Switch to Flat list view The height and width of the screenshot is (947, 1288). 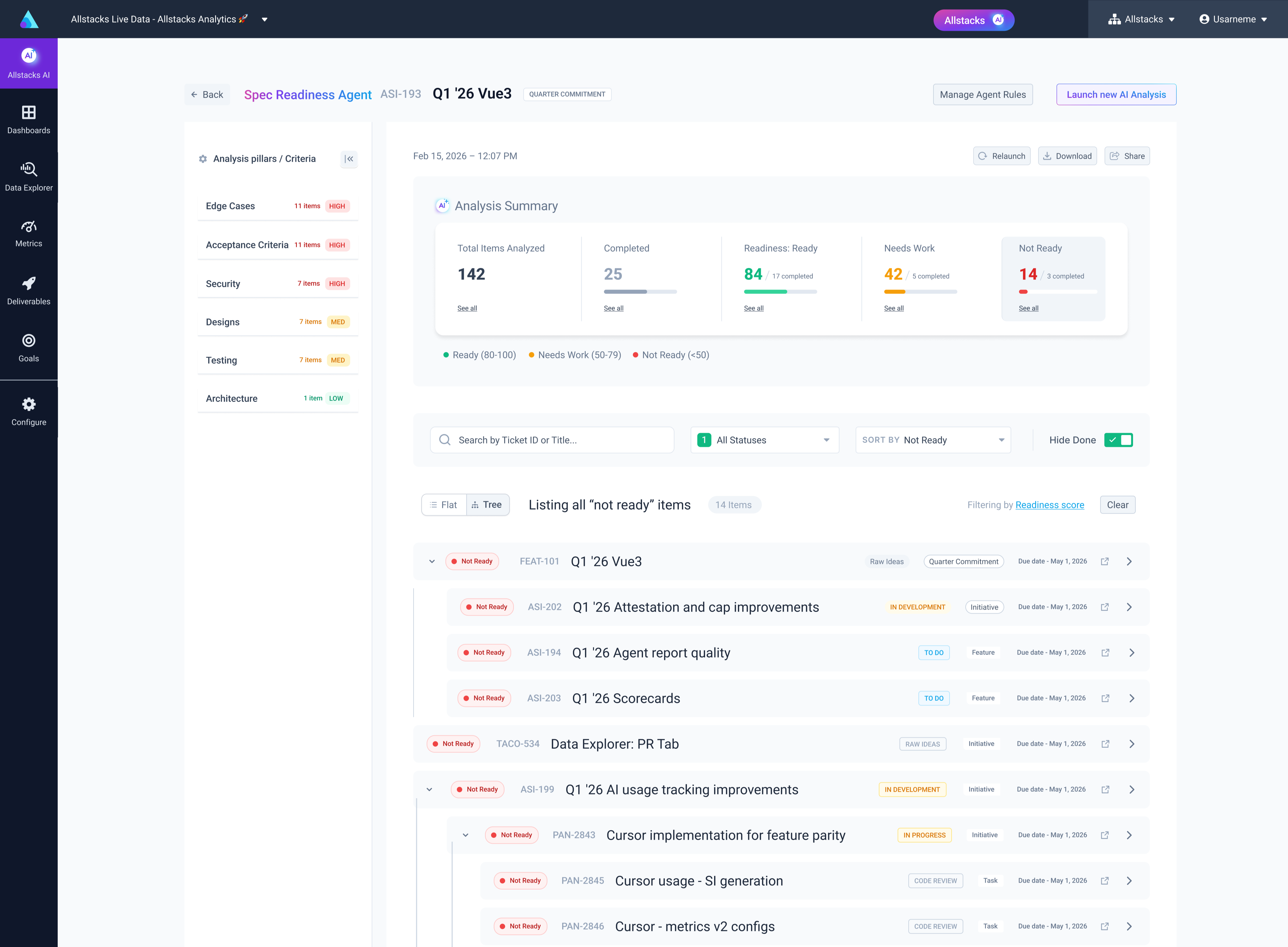coord(444,505)
